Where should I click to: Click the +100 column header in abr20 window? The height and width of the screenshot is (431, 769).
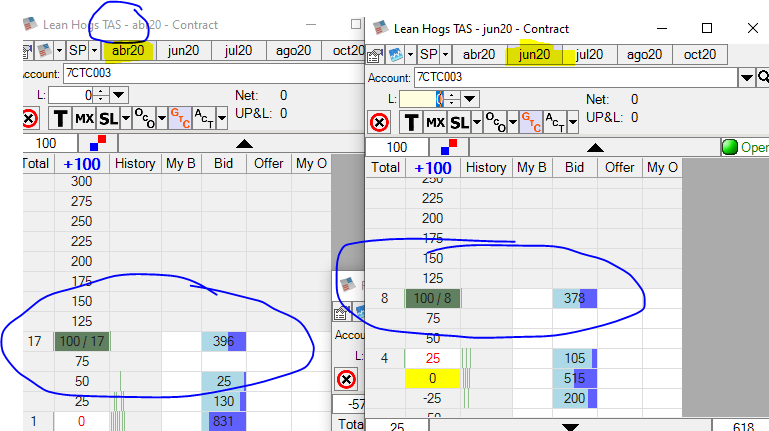(x=82, y=164)
